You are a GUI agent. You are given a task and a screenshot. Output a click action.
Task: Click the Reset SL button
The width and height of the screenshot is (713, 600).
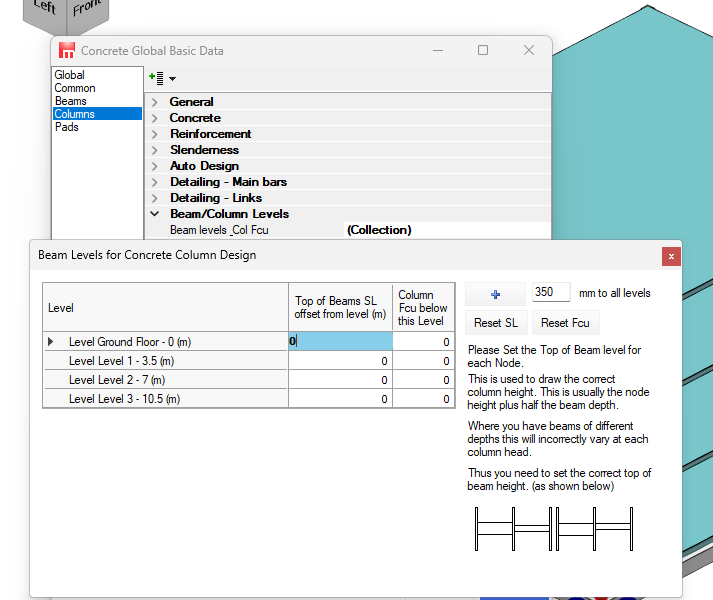[496, 323]
